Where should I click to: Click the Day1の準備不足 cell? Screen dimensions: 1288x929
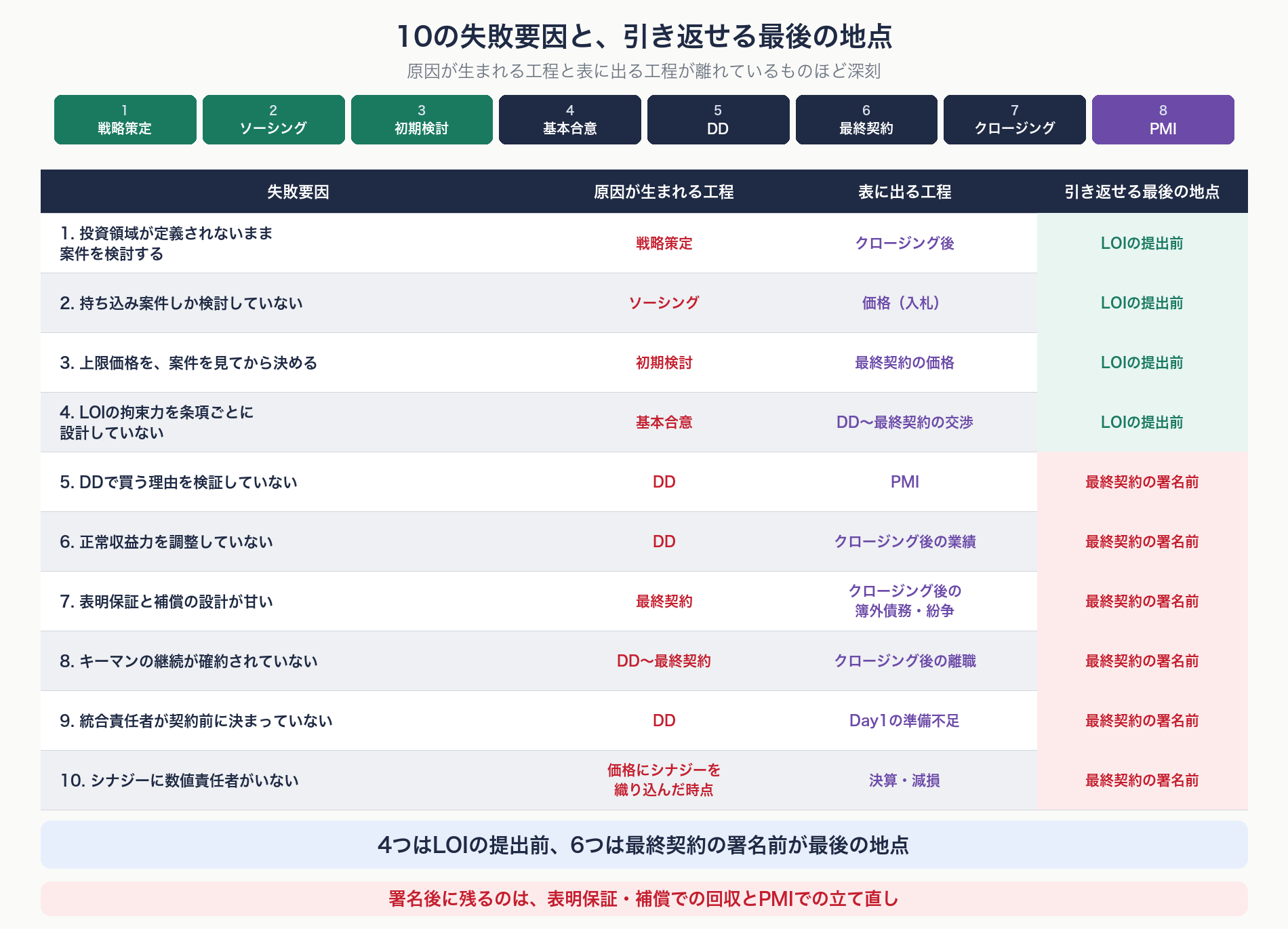905,721
